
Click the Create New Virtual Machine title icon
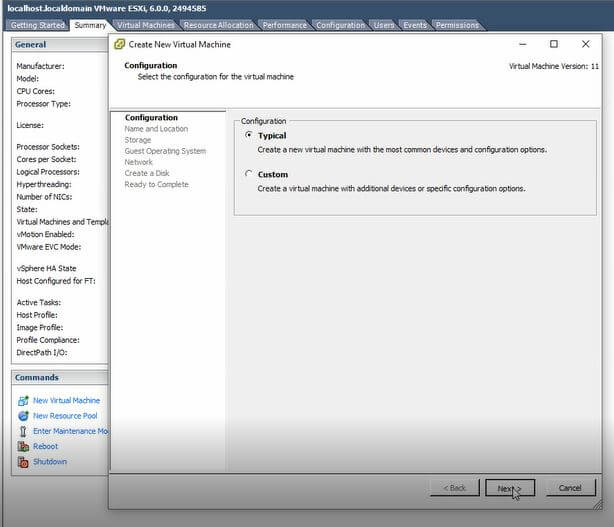pos(119,44)
